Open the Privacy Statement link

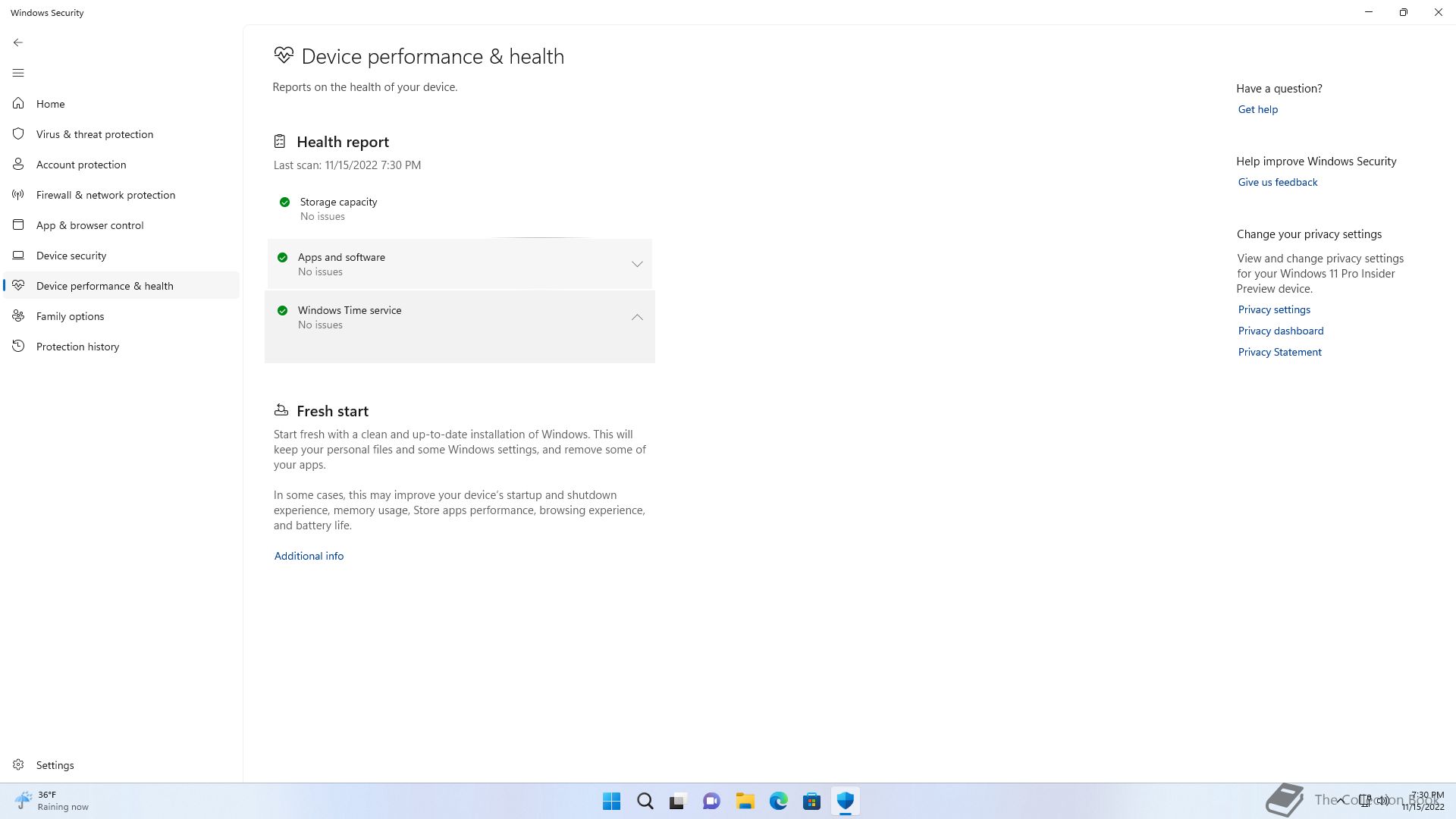click(x=1279, y=352)
